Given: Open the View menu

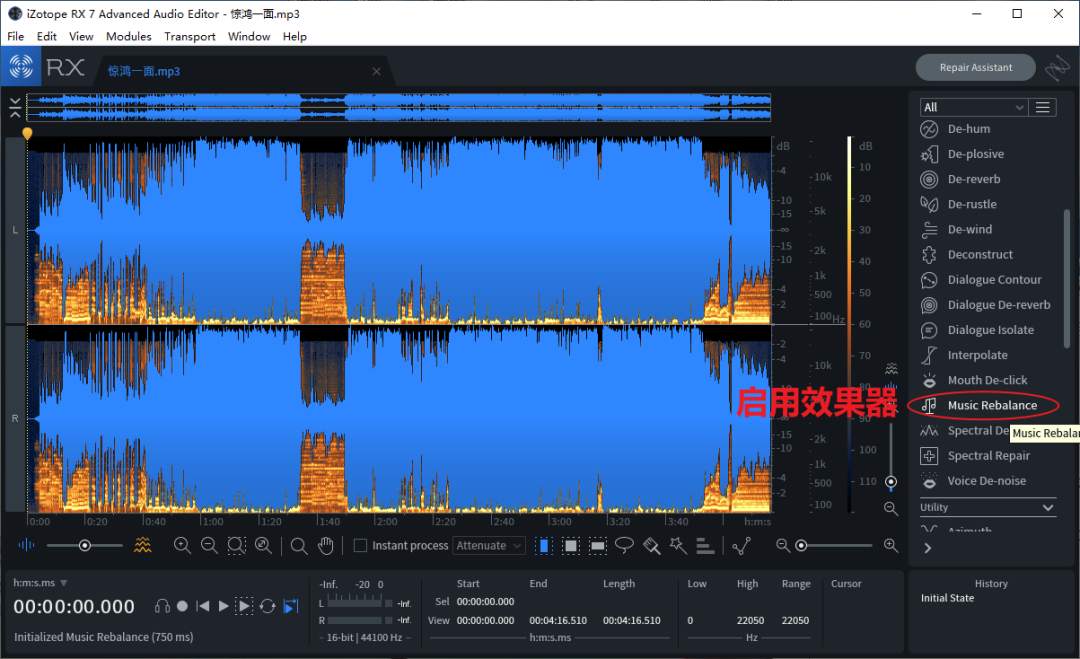Looking at the screenshot, I should [81, 36].
